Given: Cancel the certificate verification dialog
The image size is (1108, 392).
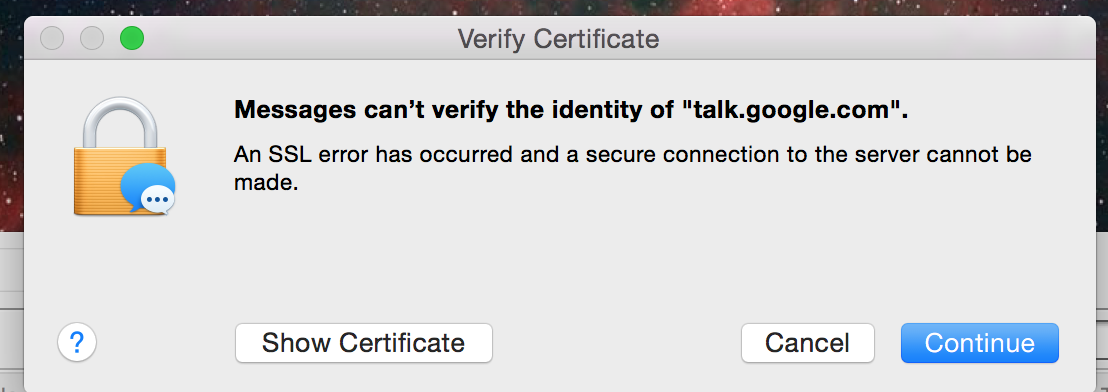Looking at the screenshot, I should point(808,343).
